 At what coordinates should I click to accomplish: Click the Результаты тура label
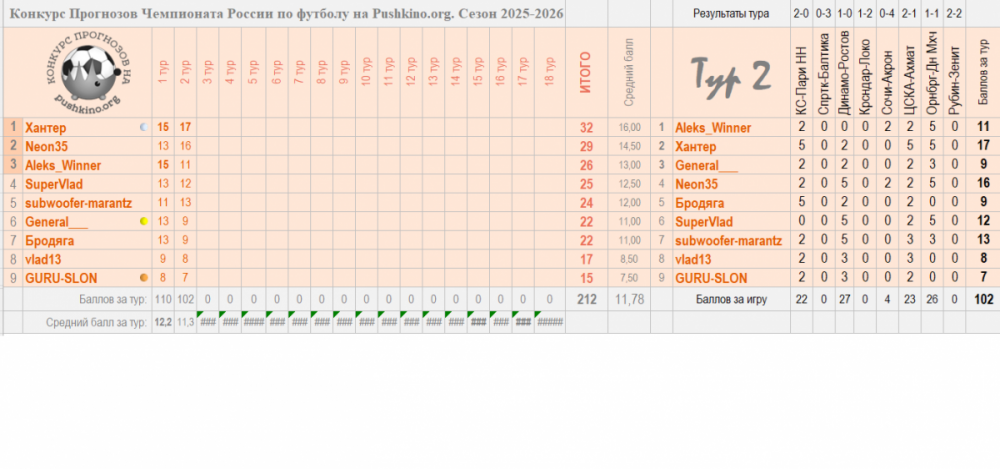point(730,13)
